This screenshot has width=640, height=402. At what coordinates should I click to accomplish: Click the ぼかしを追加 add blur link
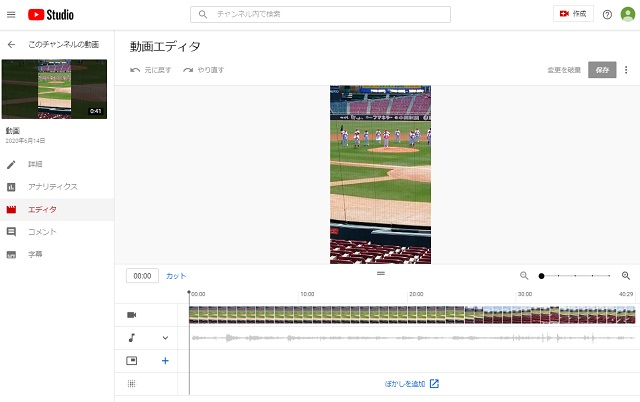pyautogui.click(x=405, y=384)
